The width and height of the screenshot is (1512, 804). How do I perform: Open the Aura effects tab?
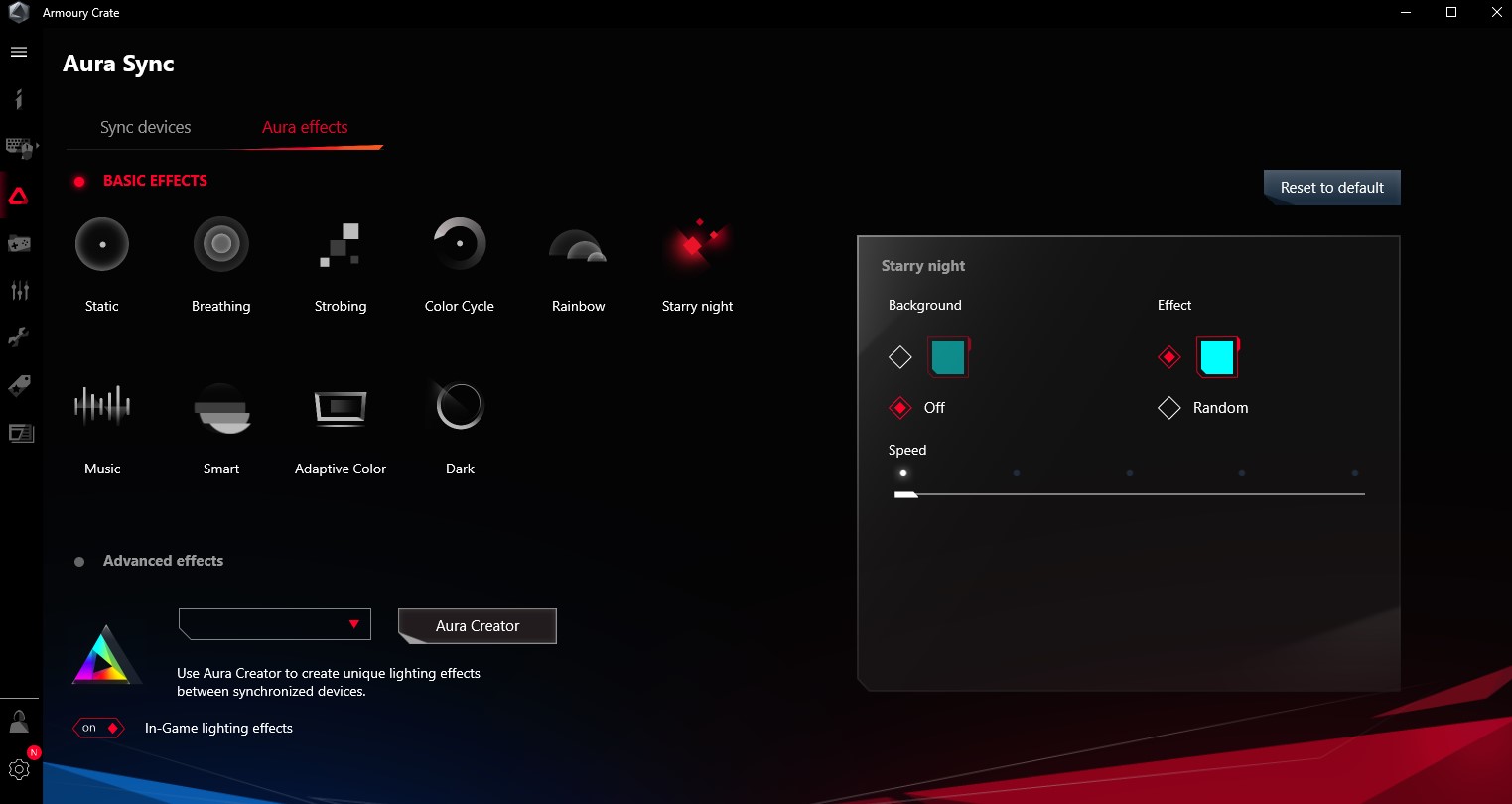coord(305,127)
